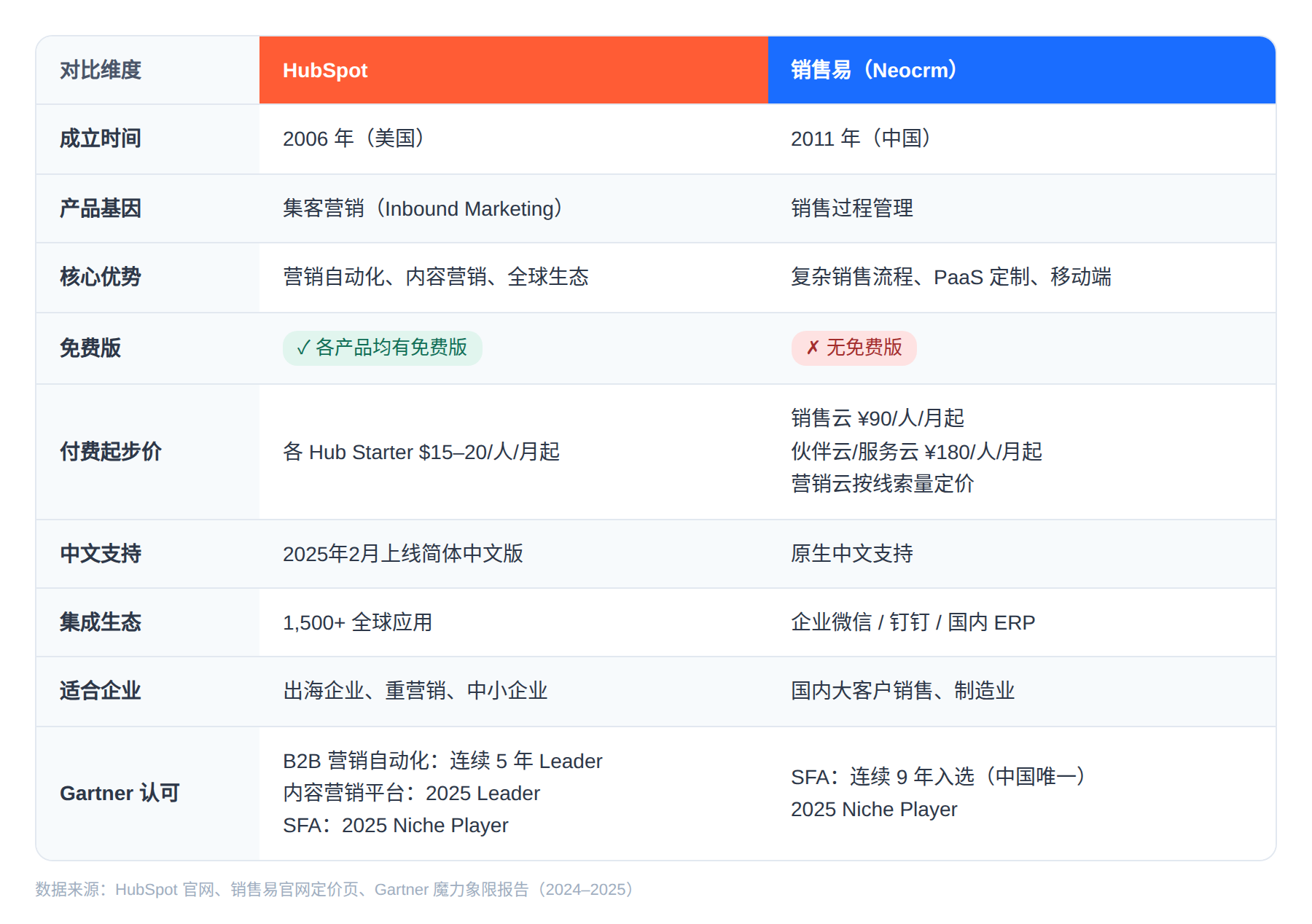Click the green 各产品均有免费版 badge

[x=383, y=348]
